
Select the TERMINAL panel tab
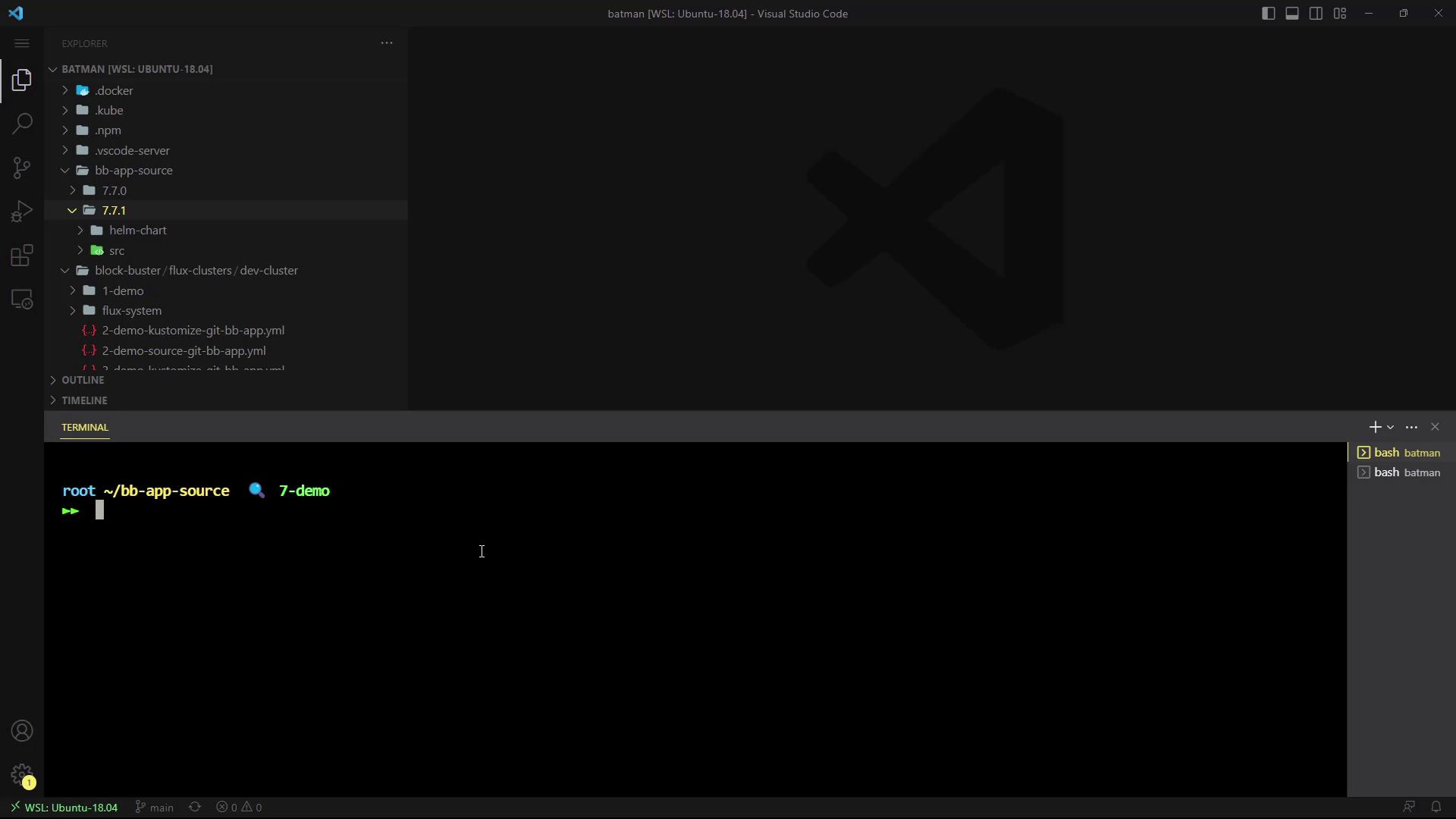(85, 428)
